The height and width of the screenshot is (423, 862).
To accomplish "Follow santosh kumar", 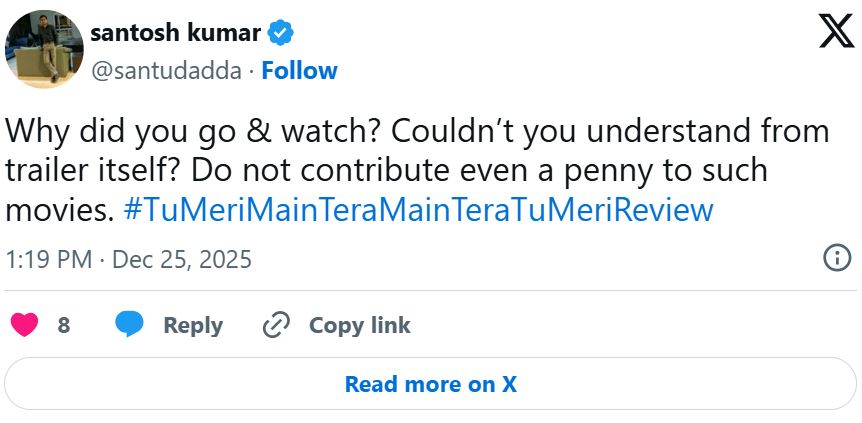I will [299, 70].
